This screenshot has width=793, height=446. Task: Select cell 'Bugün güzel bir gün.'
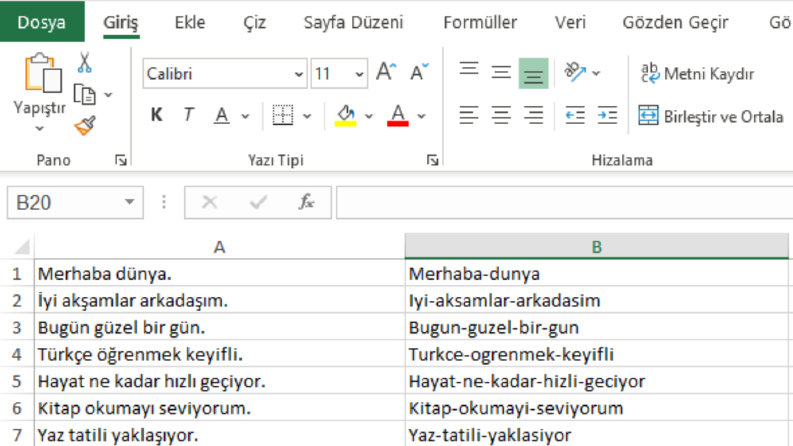(x=219, y=327)
